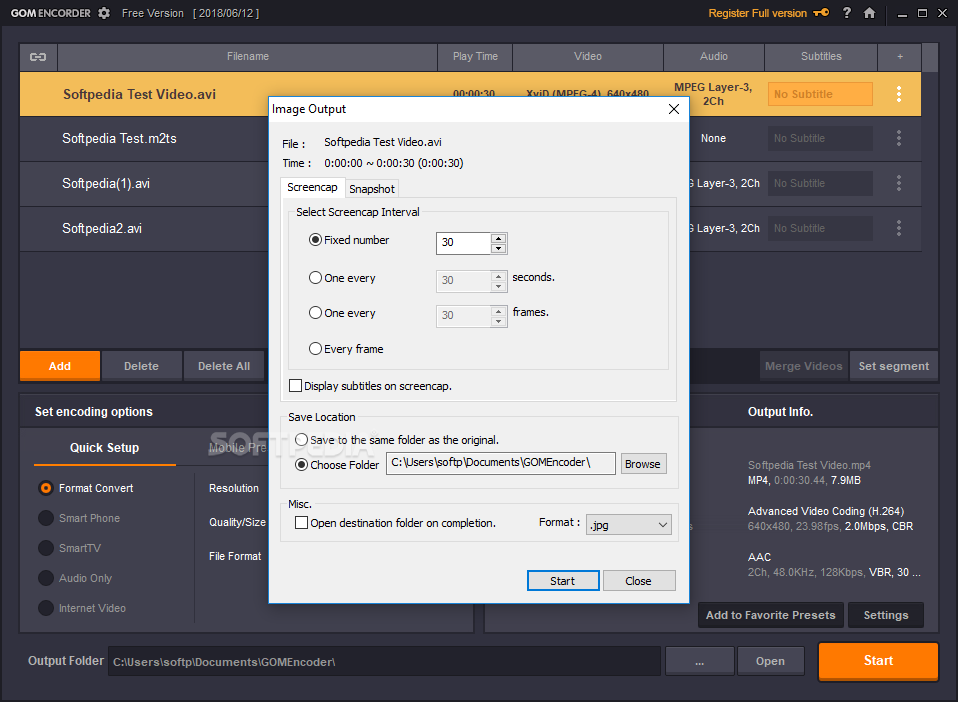
Task: Open the Quick Setup tab
Action: [x=104, y=448]
